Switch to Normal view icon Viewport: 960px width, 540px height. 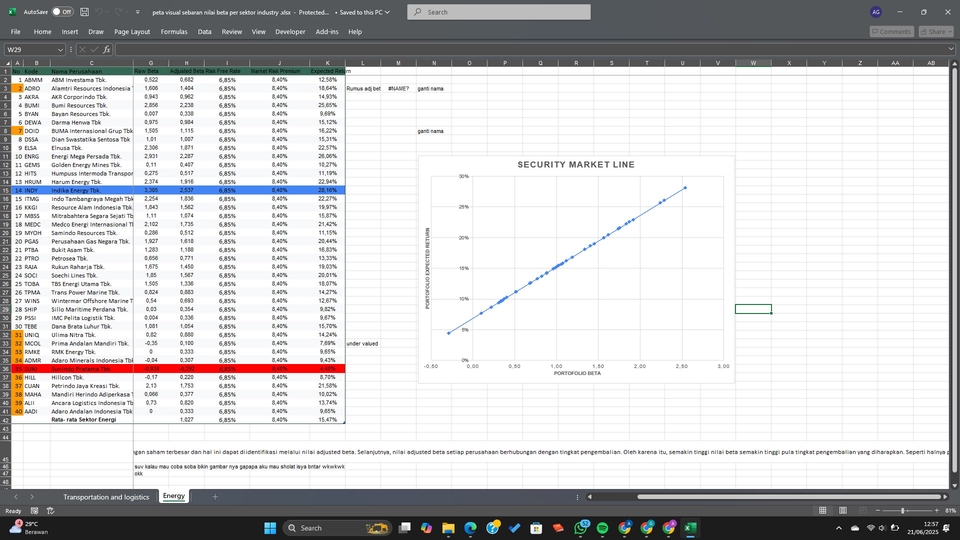pos(822,511)
